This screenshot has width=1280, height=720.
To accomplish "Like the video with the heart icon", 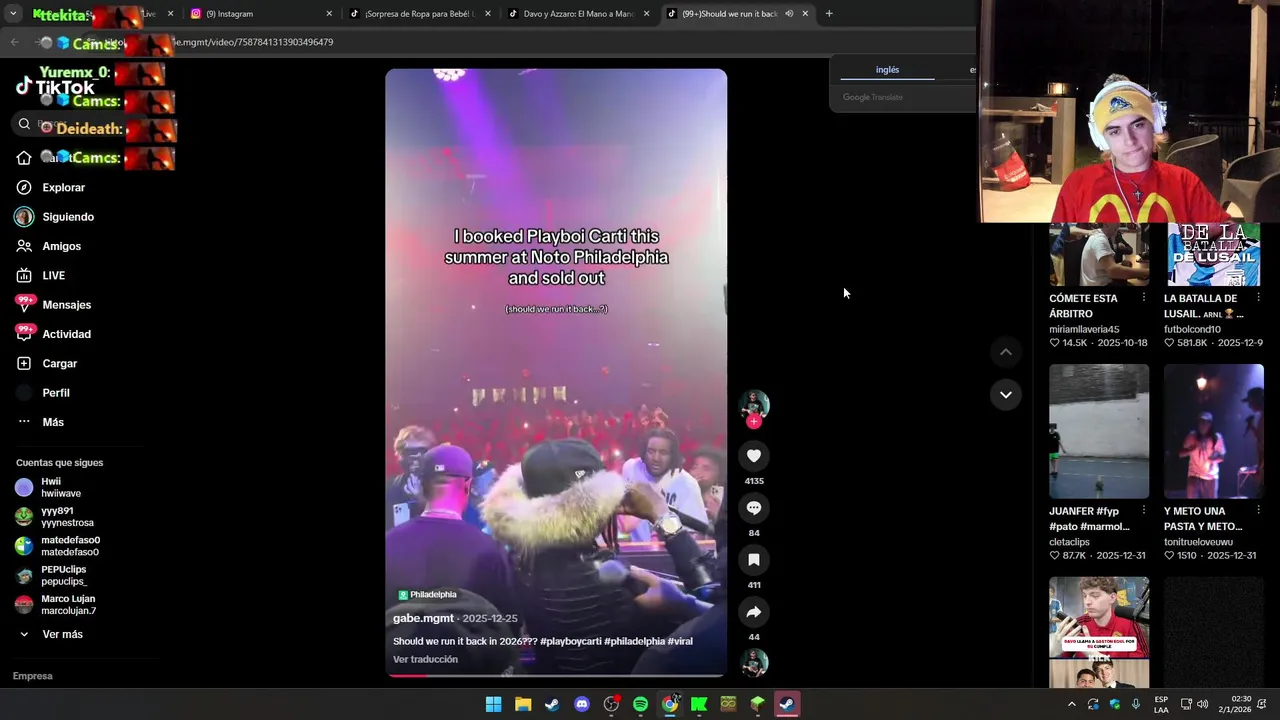I will [754, 456].
